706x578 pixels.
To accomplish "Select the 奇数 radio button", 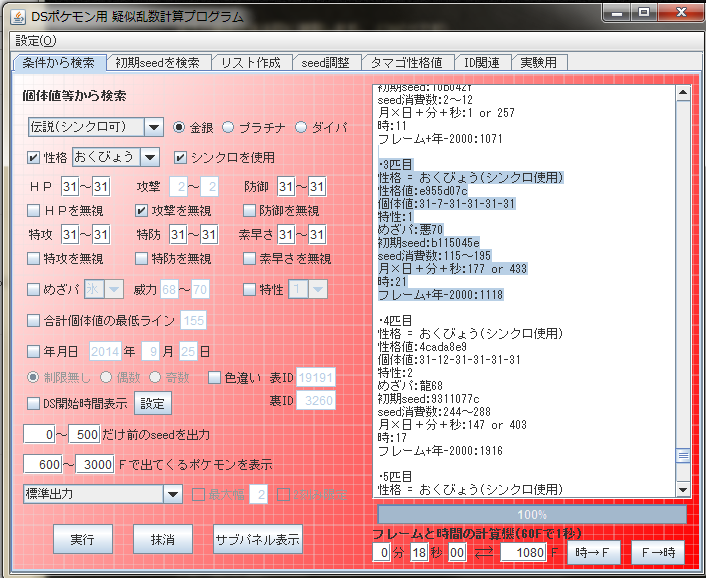I will coord(155,377).
